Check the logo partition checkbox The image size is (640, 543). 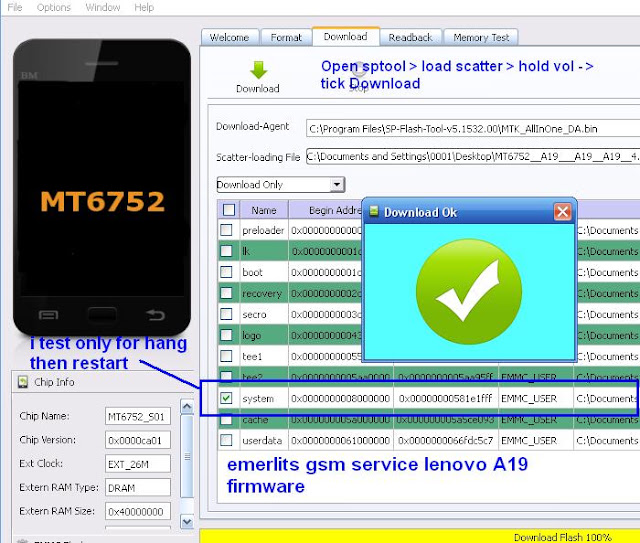pos(226,335)
